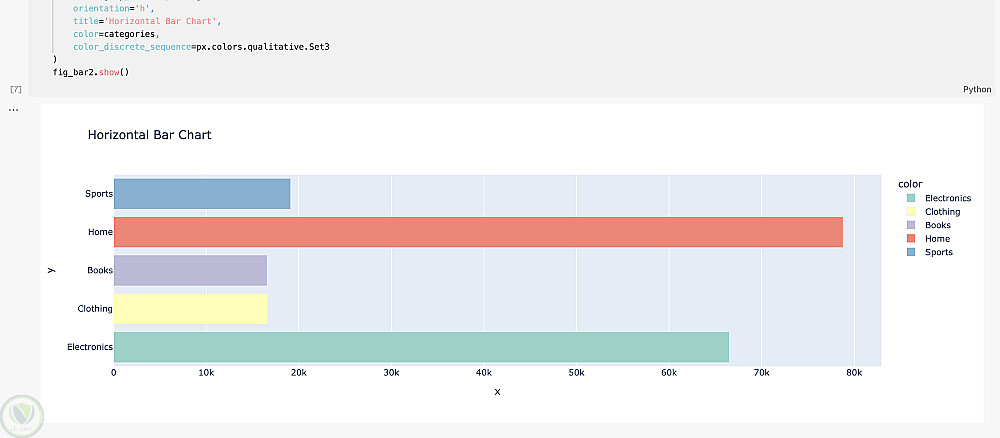
Task: Click the blue Sports bar
Action: click(x=202, y=194)
